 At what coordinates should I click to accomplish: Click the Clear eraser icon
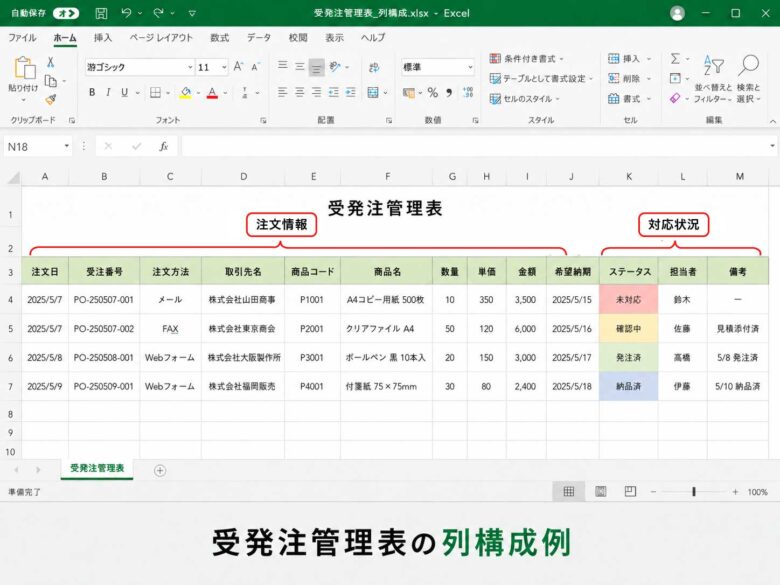point(675,98)
